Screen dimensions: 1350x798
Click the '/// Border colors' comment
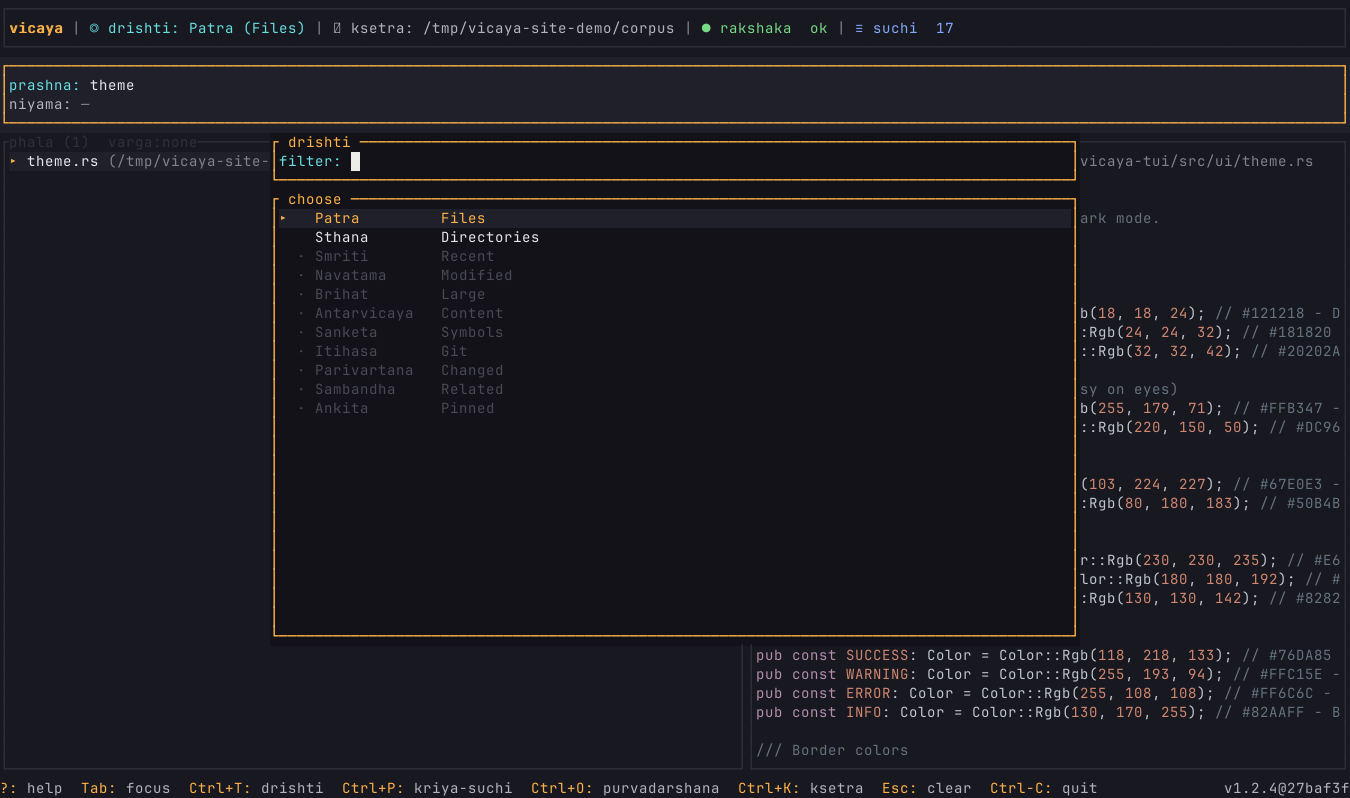[832, 750]
